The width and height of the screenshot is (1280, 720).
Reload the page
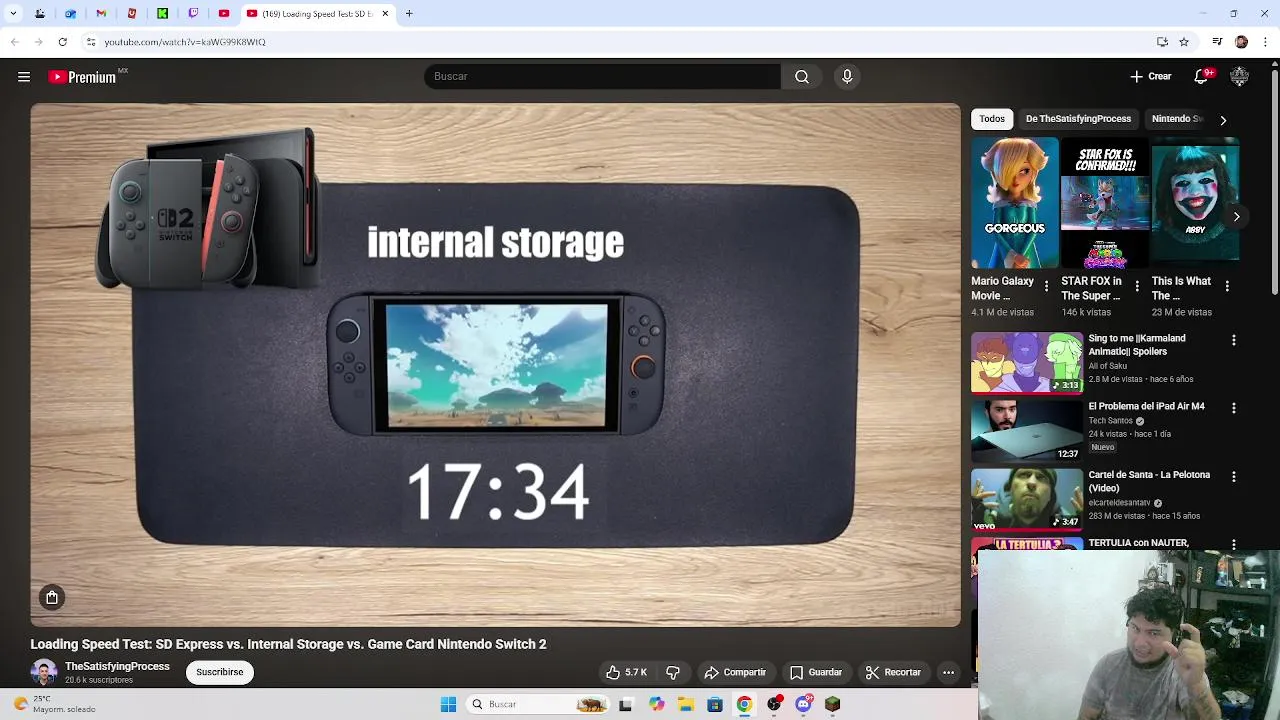point(62,42)
